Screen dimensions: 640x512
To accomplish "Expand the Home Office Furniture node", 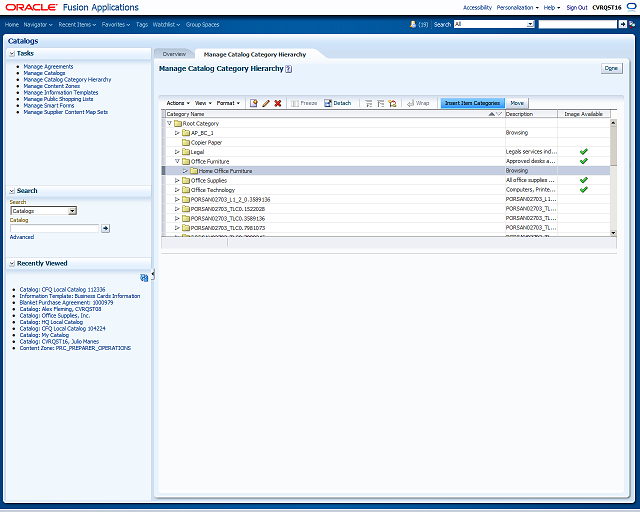I will click(x=185, y=171).
